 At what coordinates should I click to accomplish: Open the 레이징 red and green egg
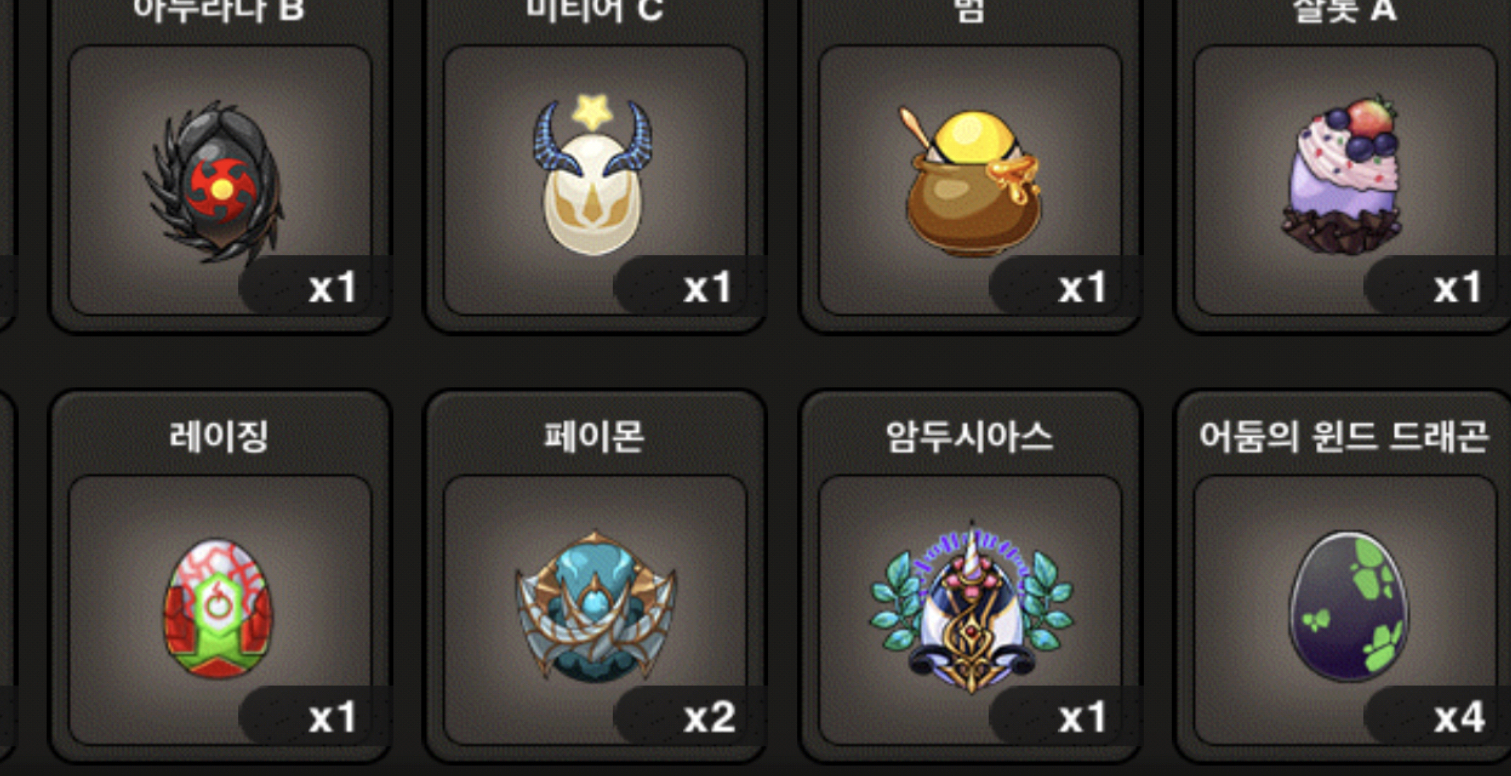pyautogui.click(x=217, y=609)
